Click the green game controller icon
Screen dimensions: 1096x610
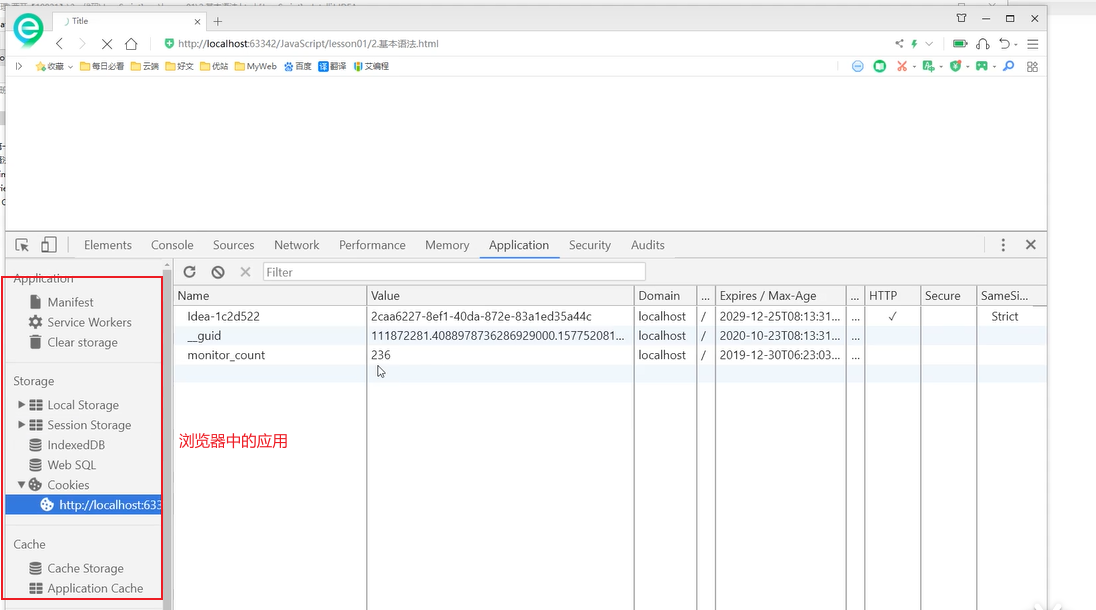[982, 66]
